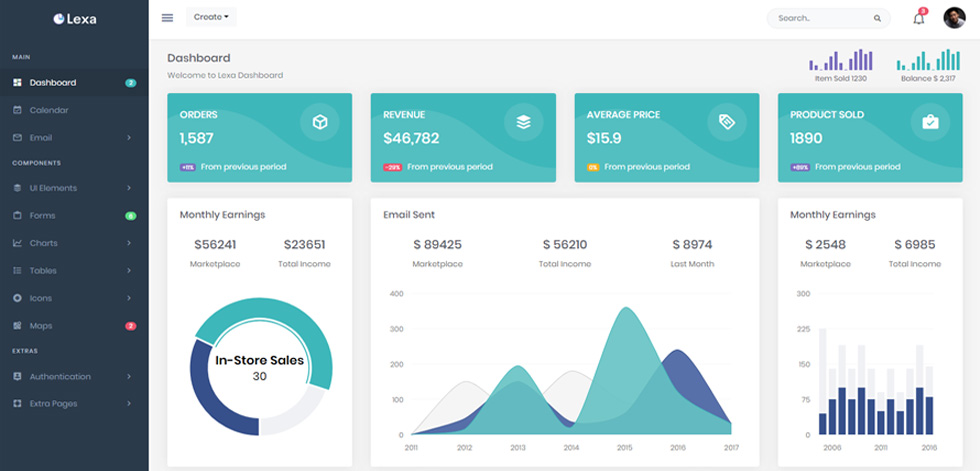Click the Extra Pages sidebar icon
The width and height of the screenshot is (980, 471).
[18, 404]
